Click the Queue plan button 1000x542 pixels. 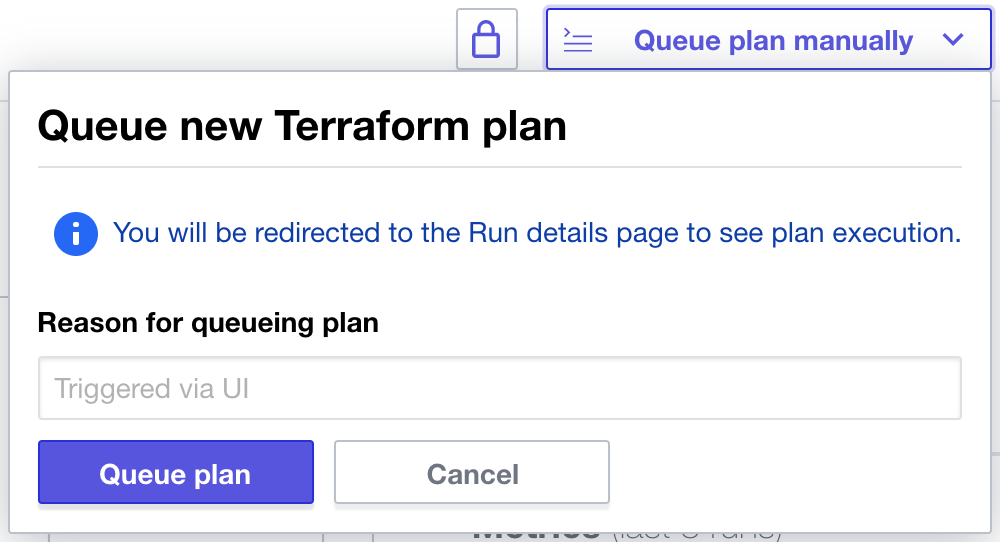point(176,472)
